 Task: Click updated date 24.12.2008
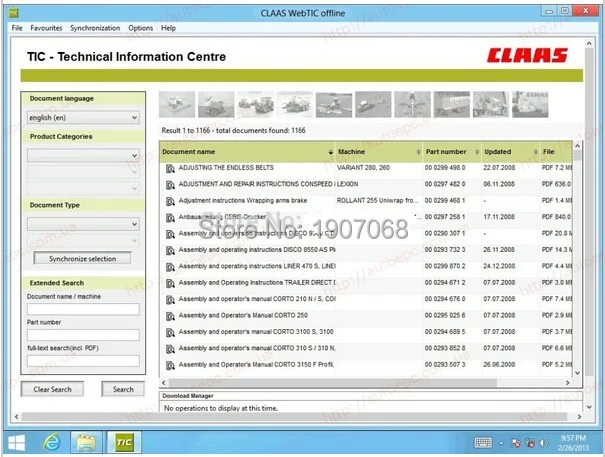point(499,266)
